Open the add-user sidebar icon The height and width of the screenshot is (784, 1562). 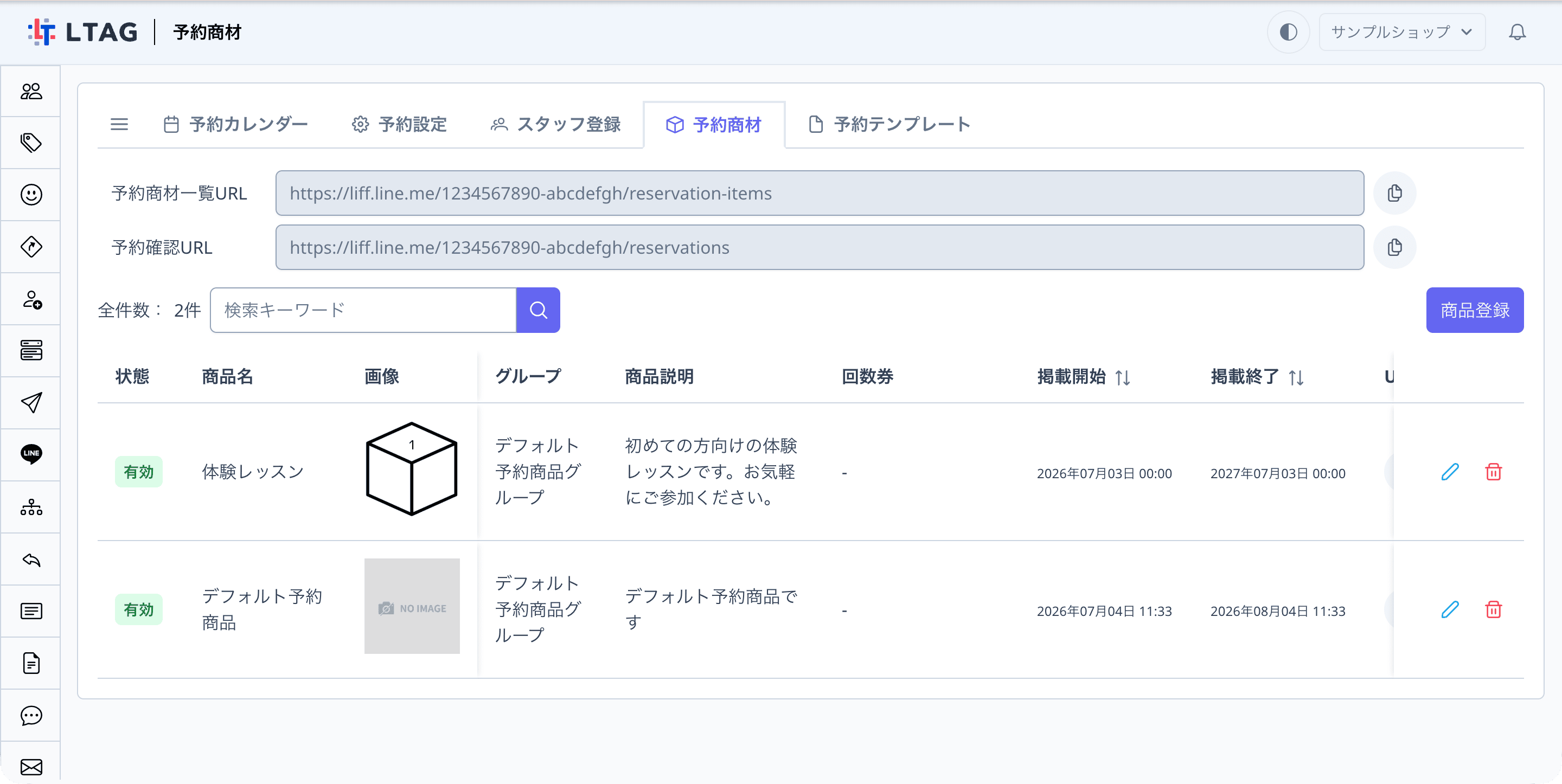click(31, 299)
